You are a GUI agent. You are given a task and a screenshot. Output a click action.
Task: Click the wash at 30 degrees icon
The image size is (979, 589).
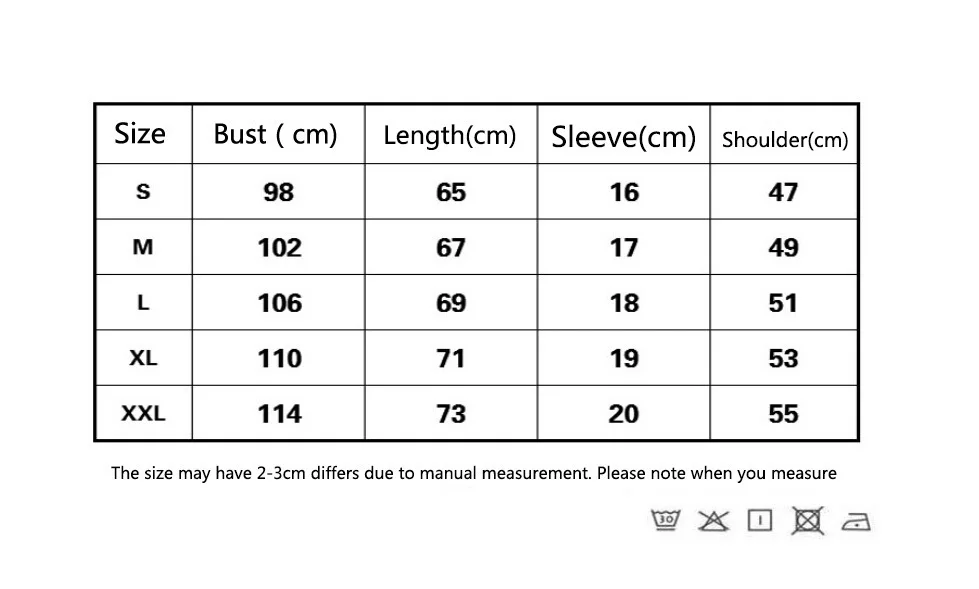pos(666,520)
